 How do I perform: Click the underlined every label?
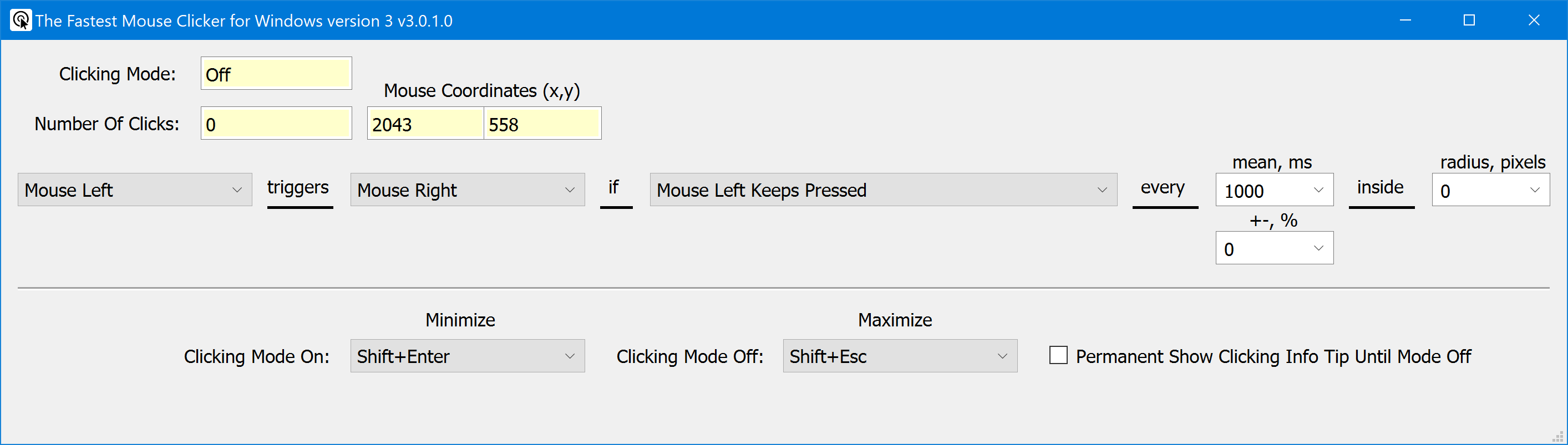pos(1164,187)
